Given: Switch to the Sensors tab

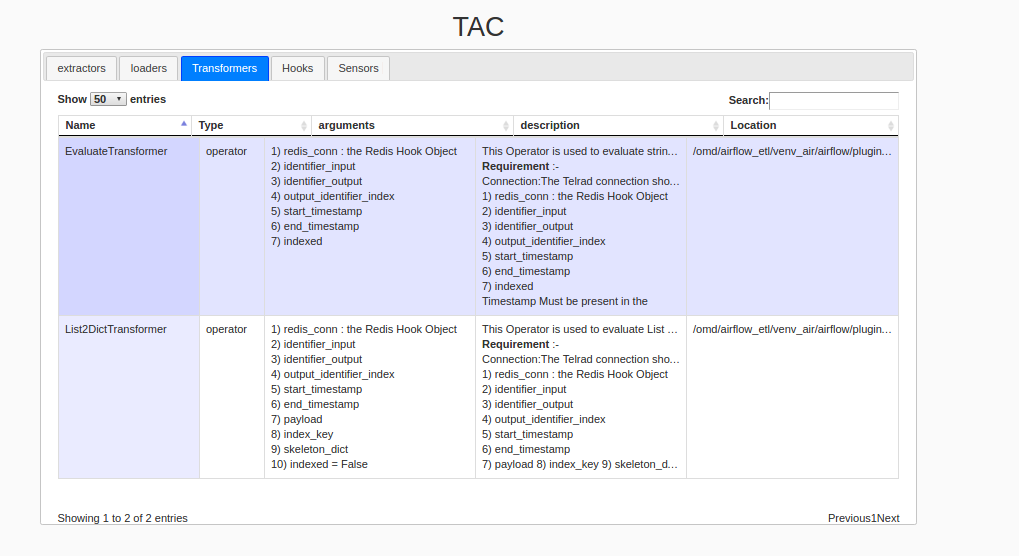Looking at the screenshot, I should (358, 68).
